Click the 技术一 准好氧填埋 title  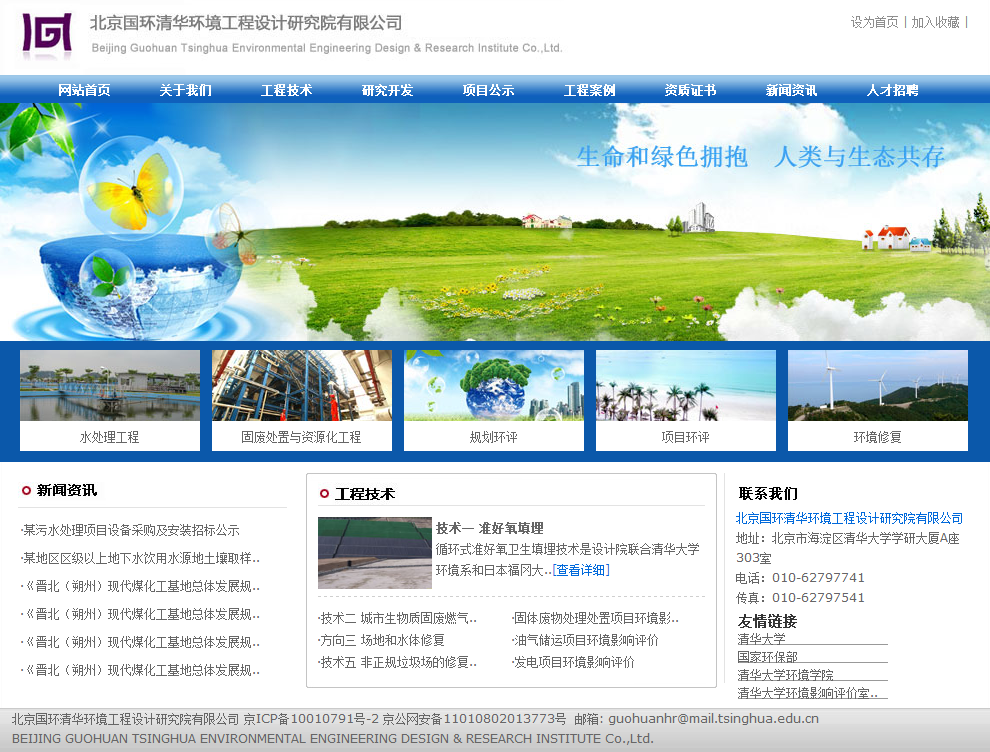pos(490,528)
